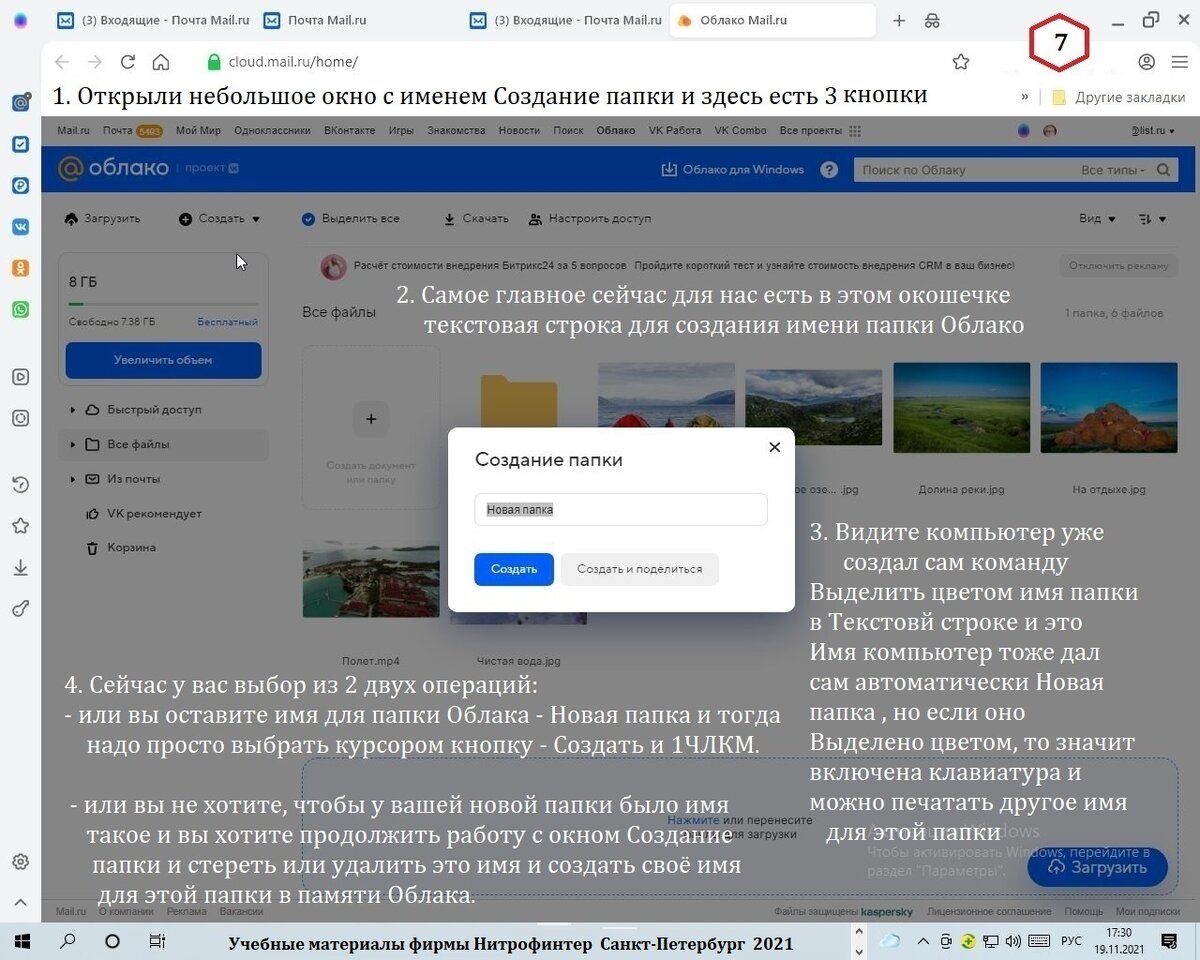Open Одноклассники in top menu
The image size is (1200, 960).
272,131
